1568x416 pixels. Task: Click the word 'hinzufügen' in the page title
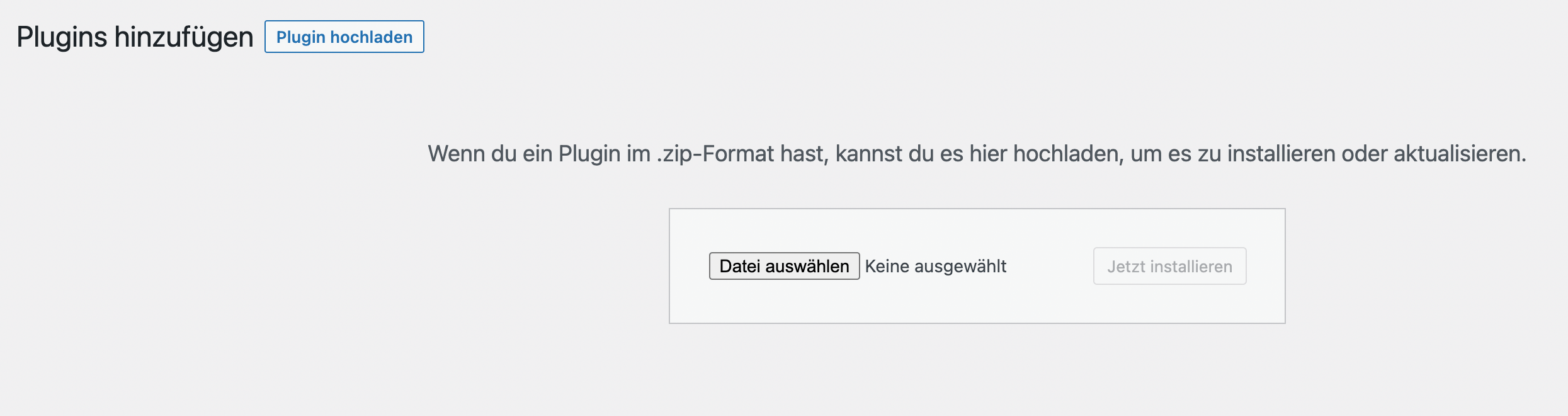(184, 37)
